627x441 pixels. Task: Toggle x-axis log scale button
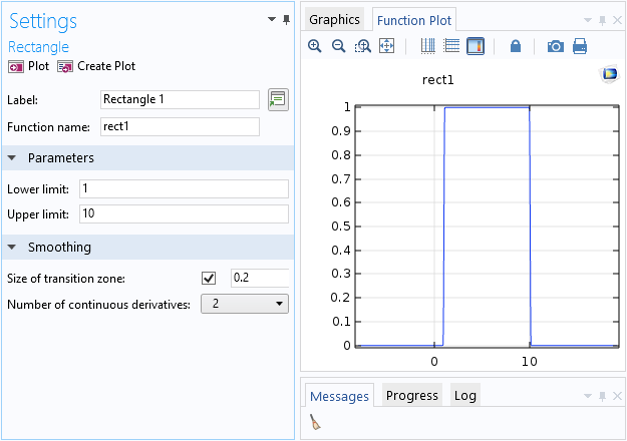click(428, 46)
